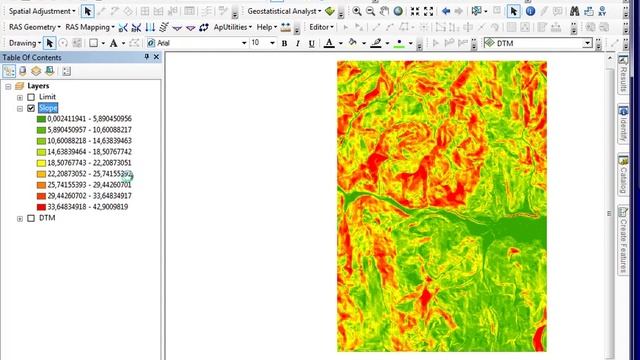Viewport: 640px width, 360px height.
Task: Click the yellow 18,50767743 legend swatch
Action: point(41,163)
